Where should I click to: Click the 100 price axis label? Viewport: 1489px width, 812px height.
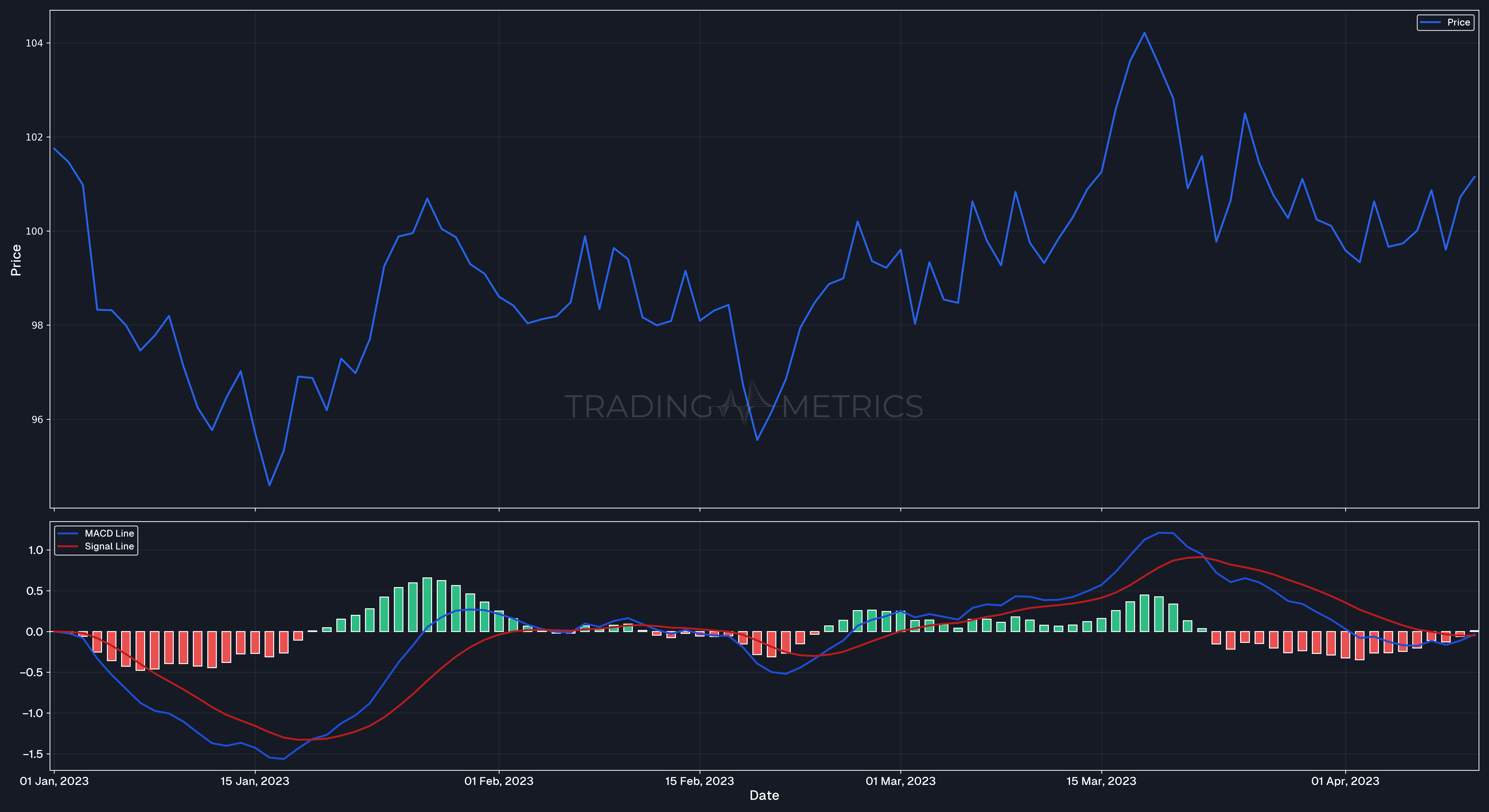pos(34,231)
